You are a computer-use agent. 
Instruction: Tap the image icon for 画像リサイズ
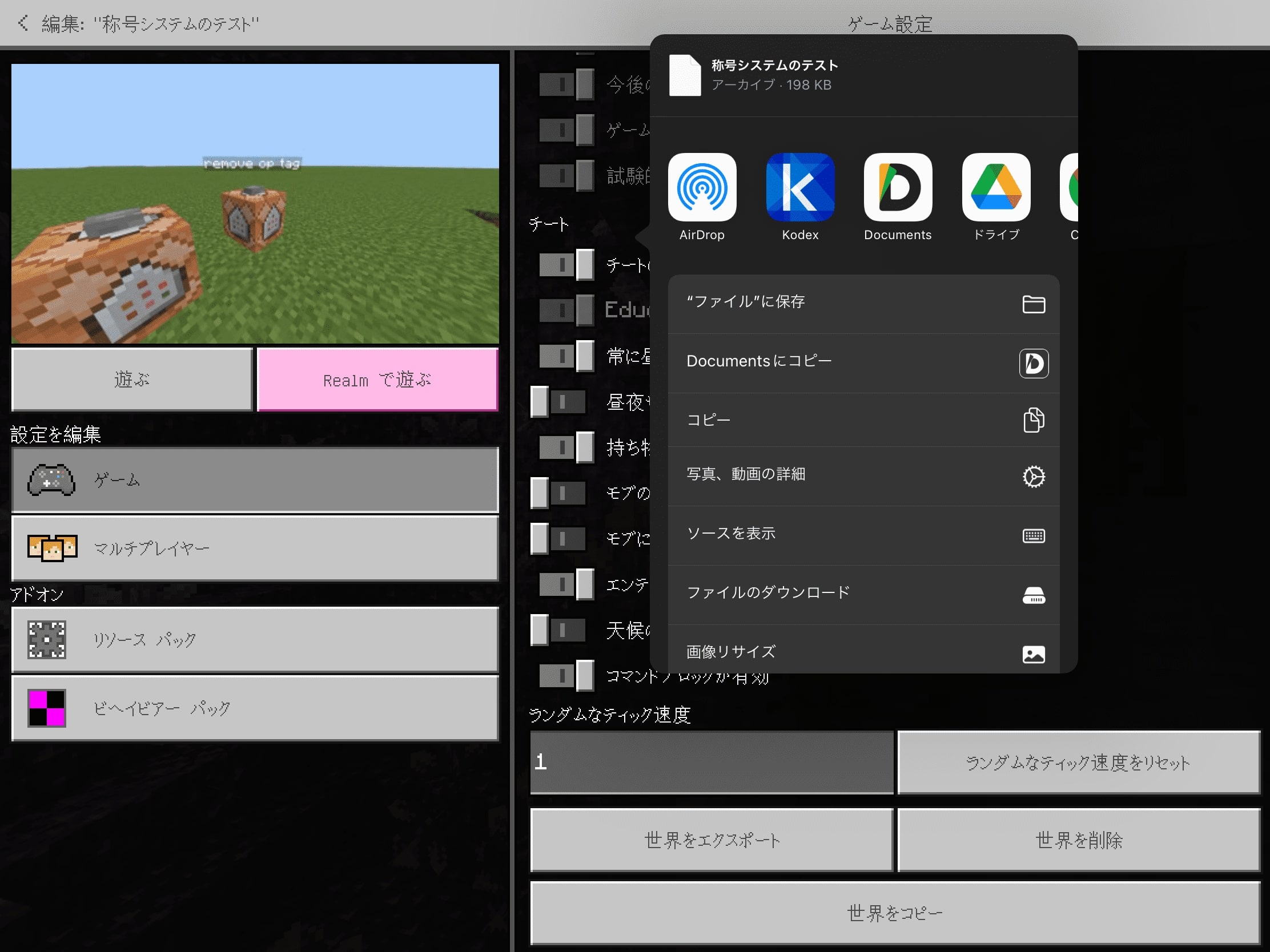pos(1034,654)
